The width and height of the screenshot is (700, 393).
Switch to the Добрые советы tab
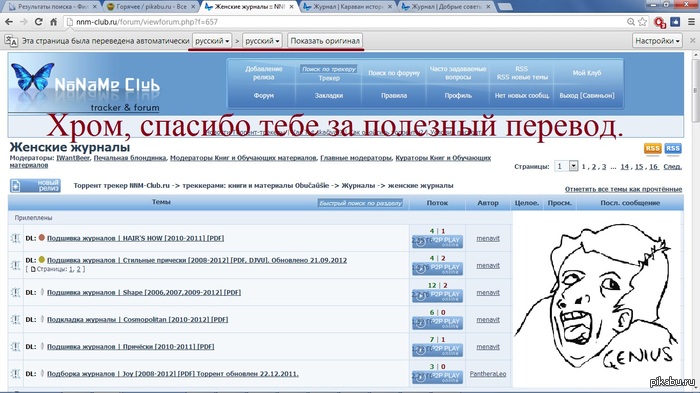446,7
